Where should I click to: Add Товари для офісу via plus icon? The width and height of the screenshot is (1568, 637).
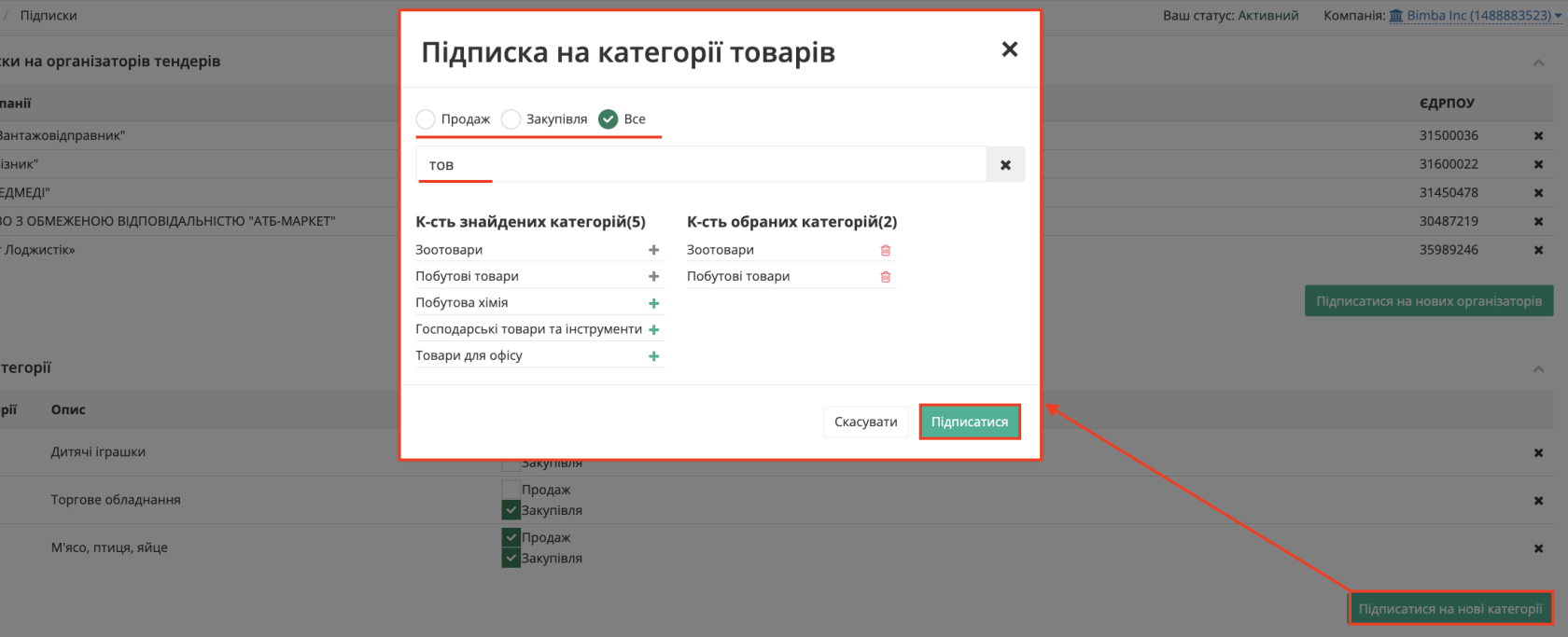pyautogui.click(x=653, y=356)
